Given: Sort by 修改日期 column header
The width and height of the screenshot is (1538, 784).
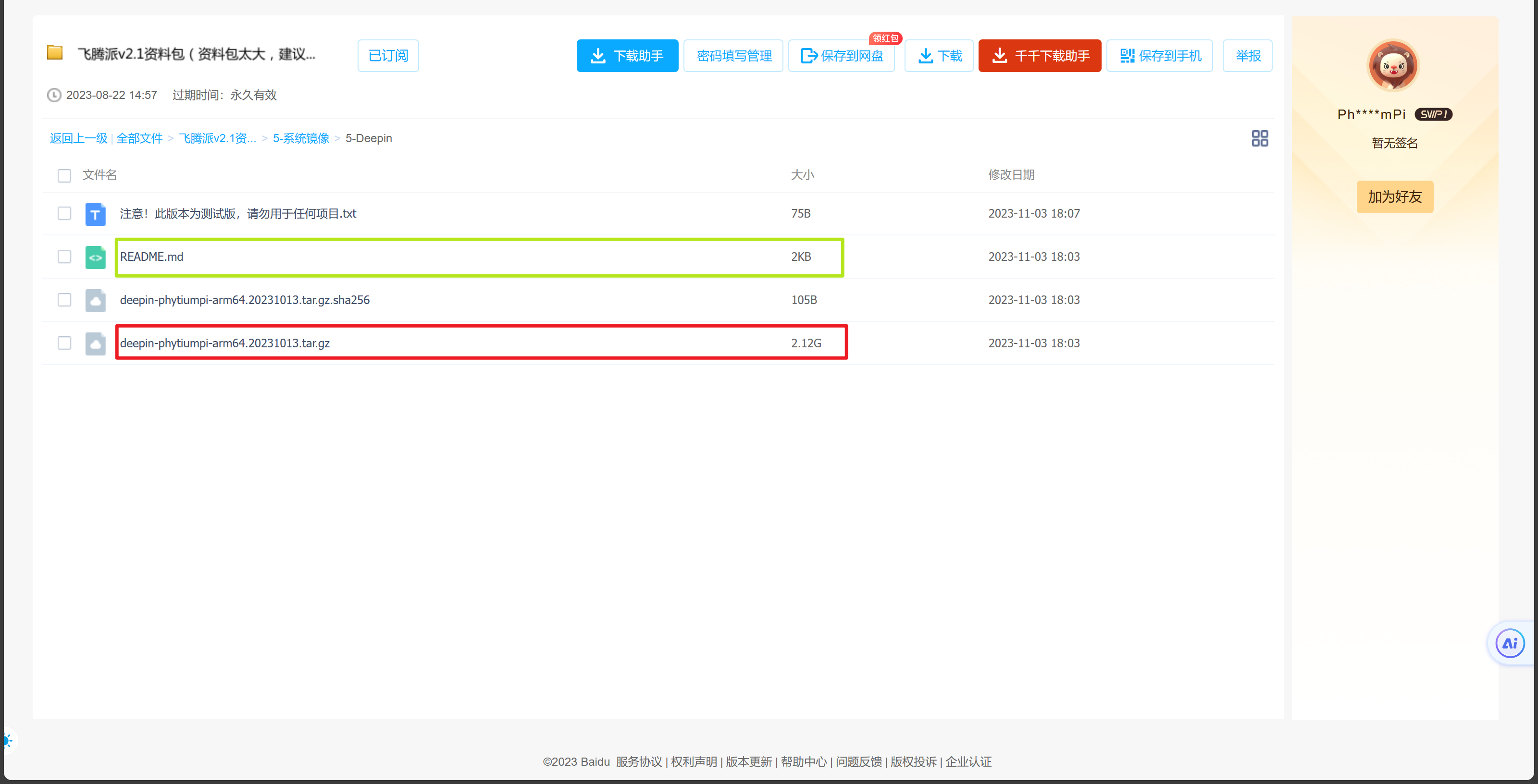Looking at the screenshot, I should point(1011,175).
